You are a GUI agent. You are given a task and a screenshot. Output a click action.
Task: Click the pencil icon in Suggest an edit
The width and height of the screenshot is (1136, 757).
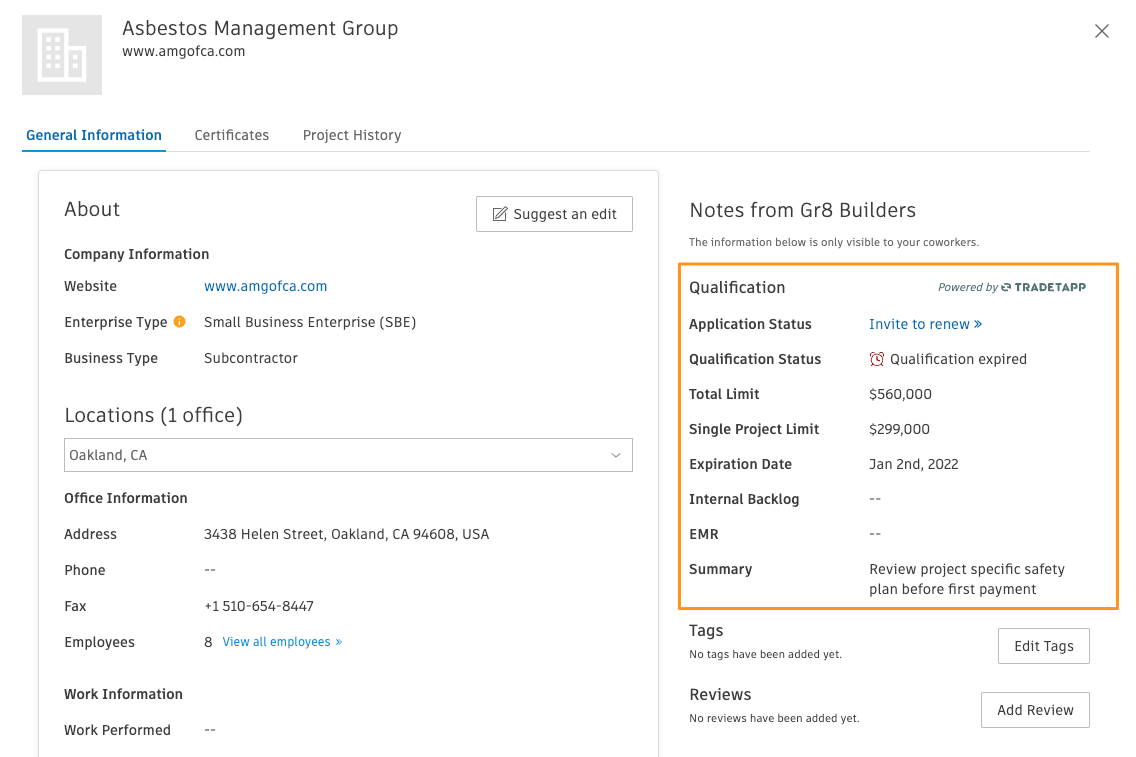(x=500, y=214)
